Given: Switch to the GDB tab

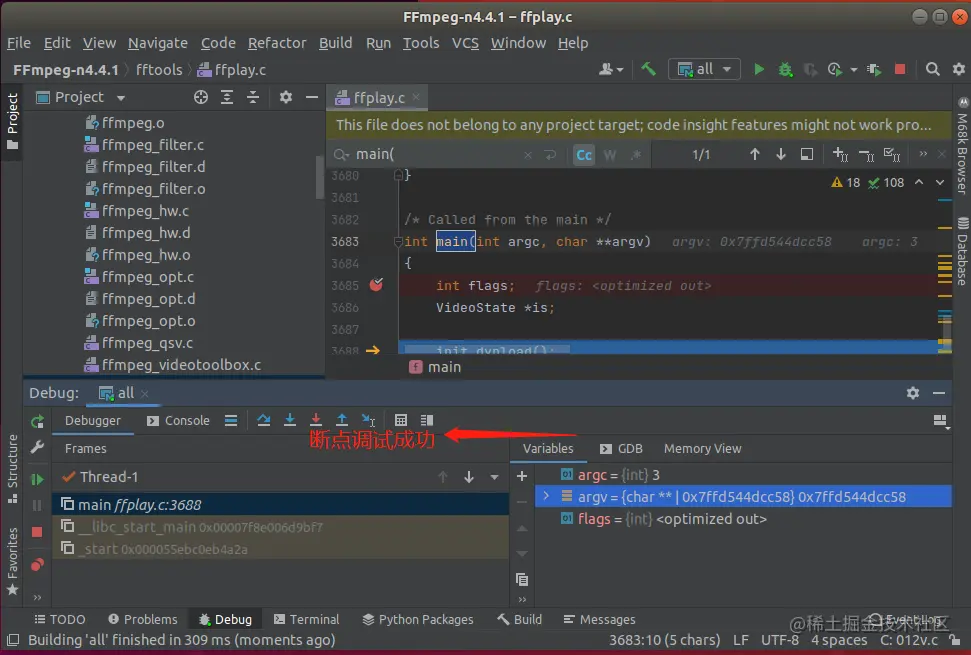Looking at the screenshot, I should (621, 449).
